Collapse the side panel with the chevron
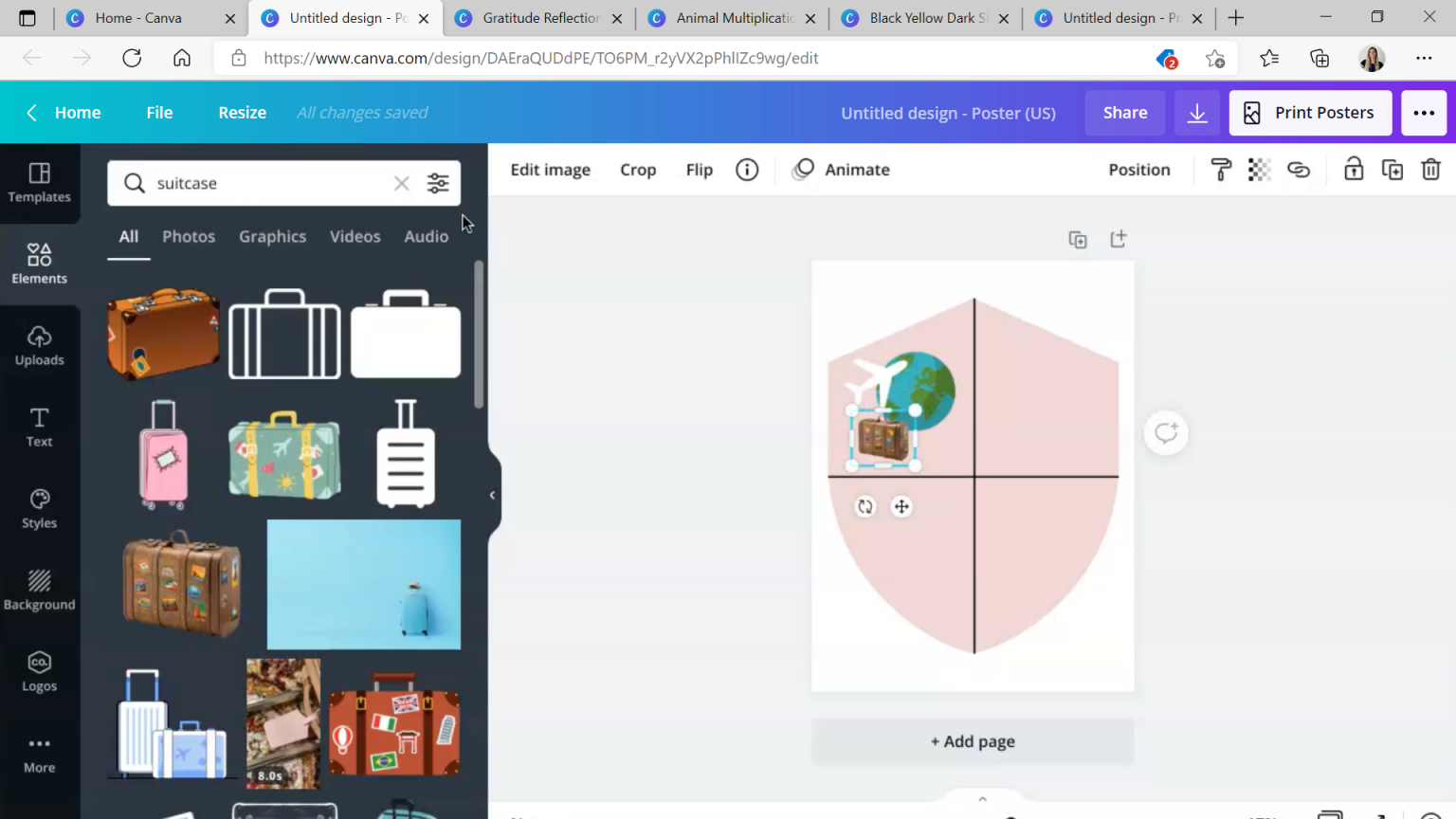1456x819 pixels. pyautogui.click(x=491, y=494)
